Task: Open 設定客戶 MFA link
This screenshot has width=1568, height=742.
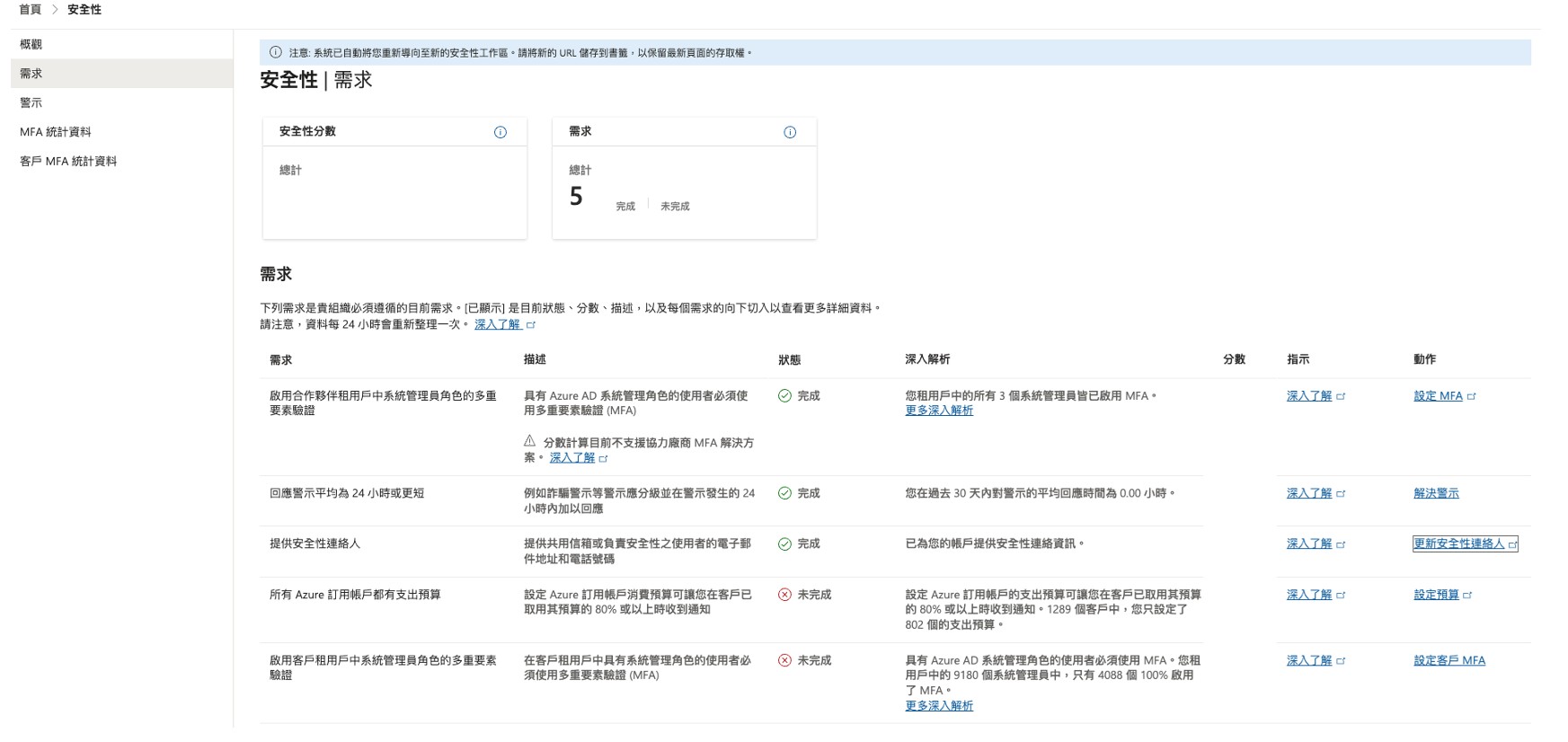Action: tap(1448, 660)
